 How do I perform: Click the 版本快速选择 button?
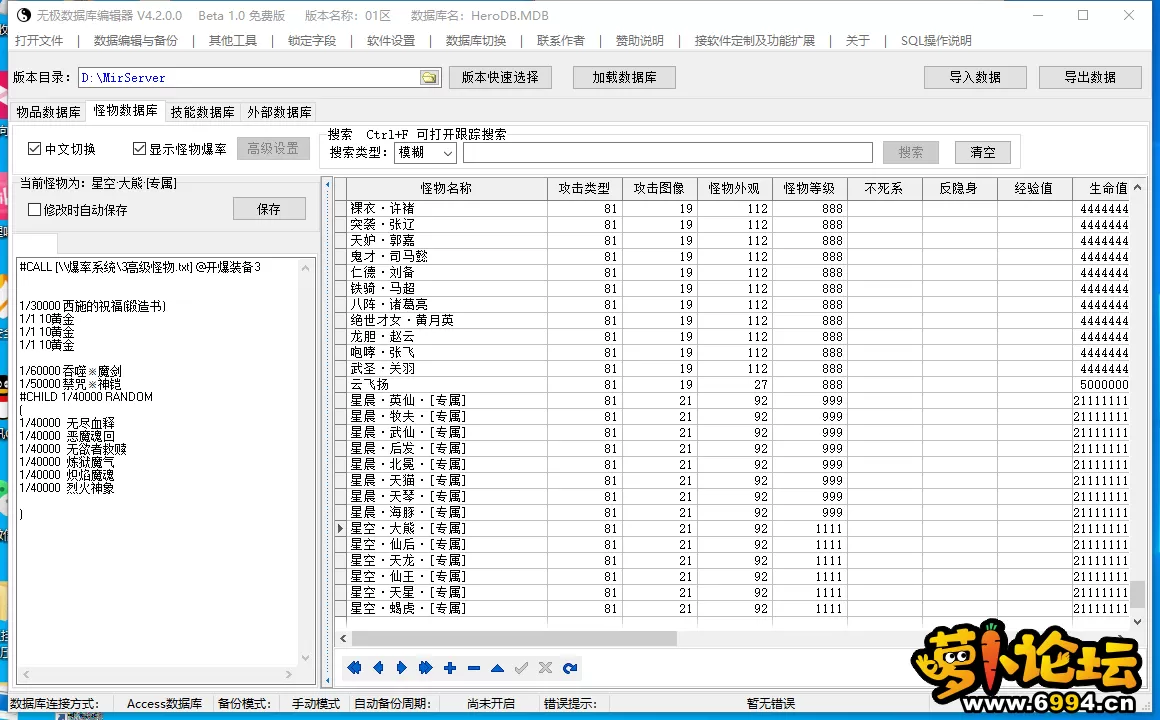(500, 77)
